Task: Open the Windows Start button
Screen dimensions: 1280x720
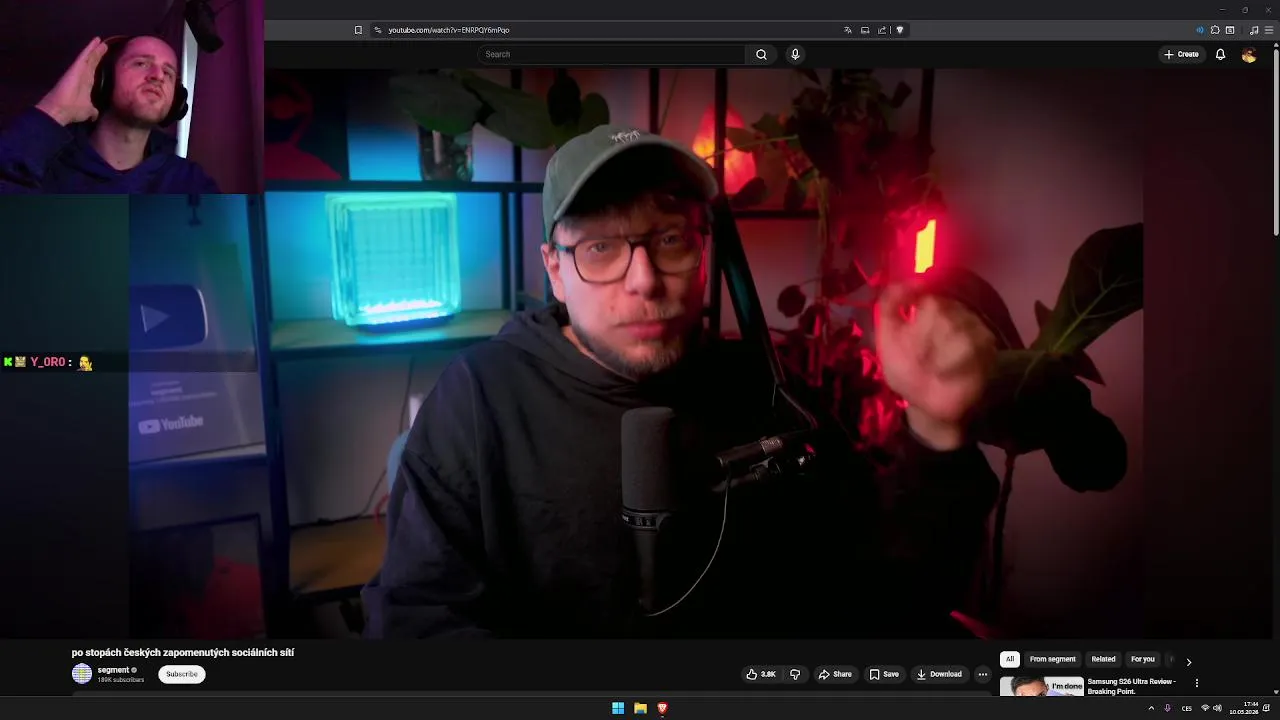Action: [618, 708]
